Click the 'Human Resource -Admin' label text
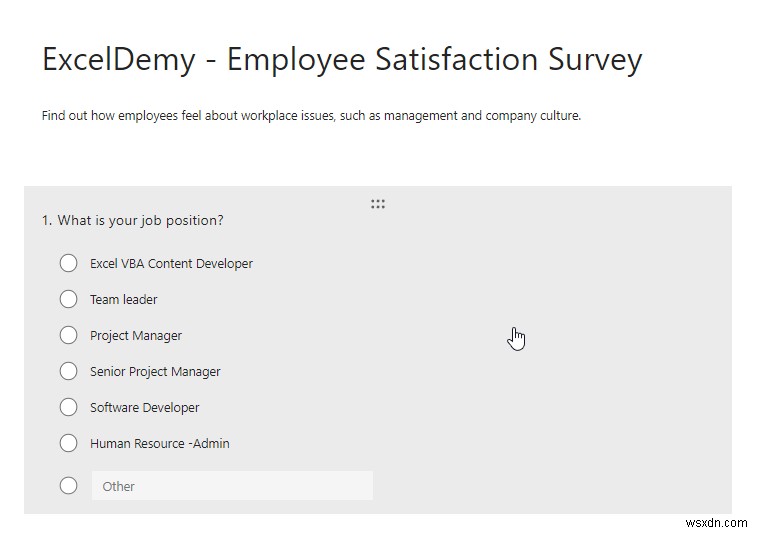 pos(160,444)
